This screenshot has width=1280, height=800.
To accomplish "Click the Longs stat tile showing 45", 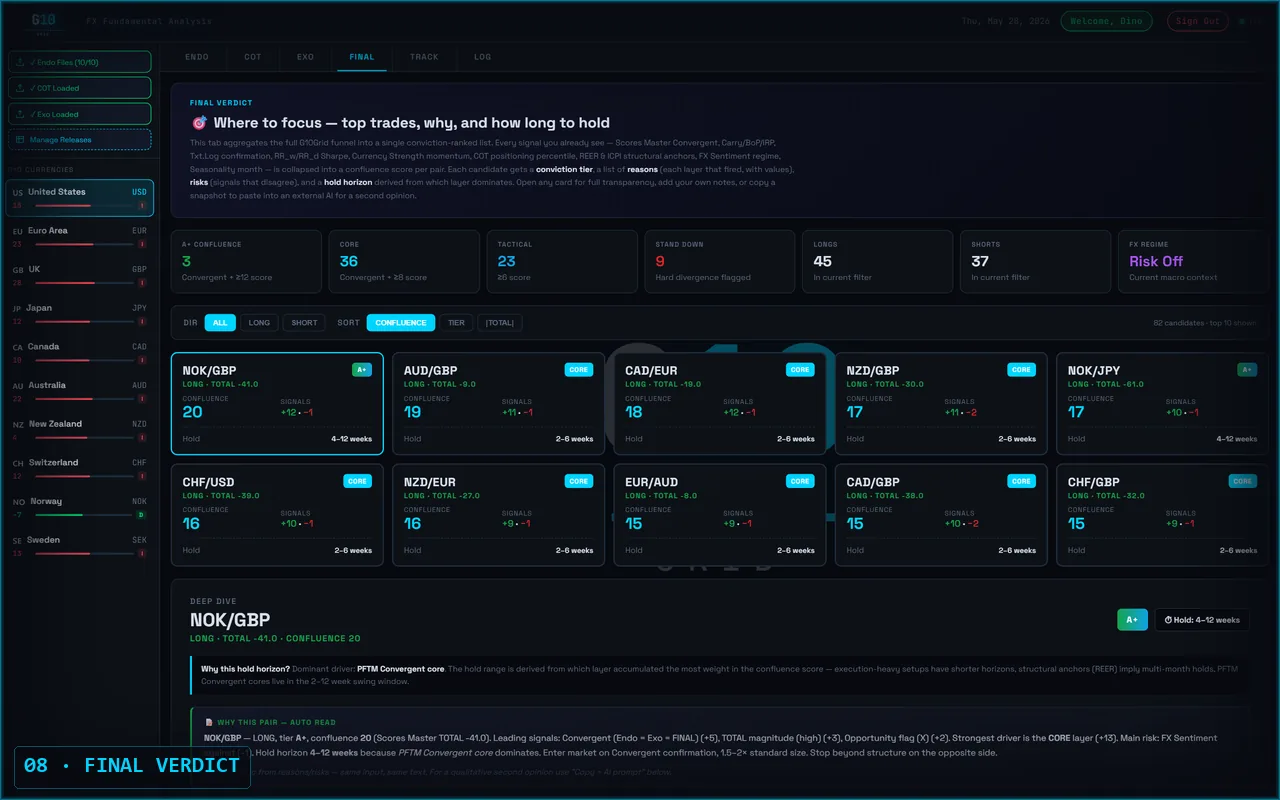I will coord(878,261).
